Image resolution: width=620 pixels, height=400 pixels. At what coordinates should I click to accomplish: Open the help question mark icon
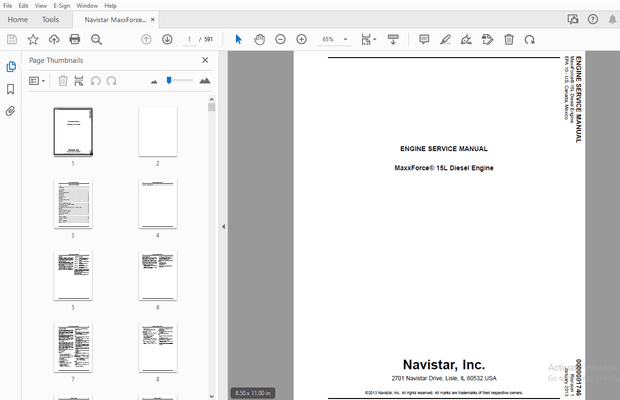pos(592,19)
